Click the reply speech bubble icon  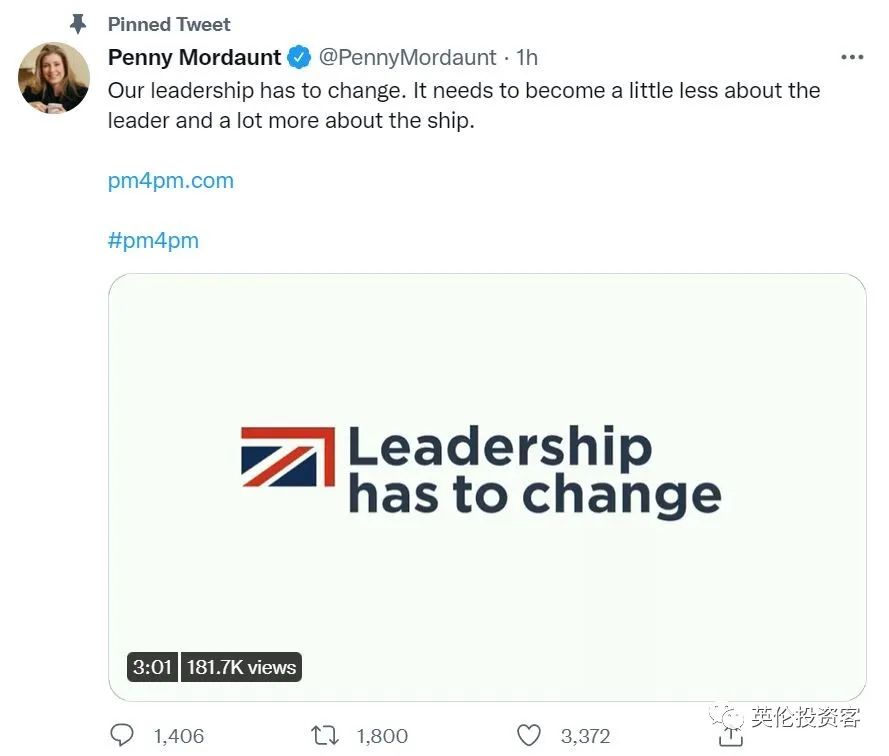pos(122,735)
